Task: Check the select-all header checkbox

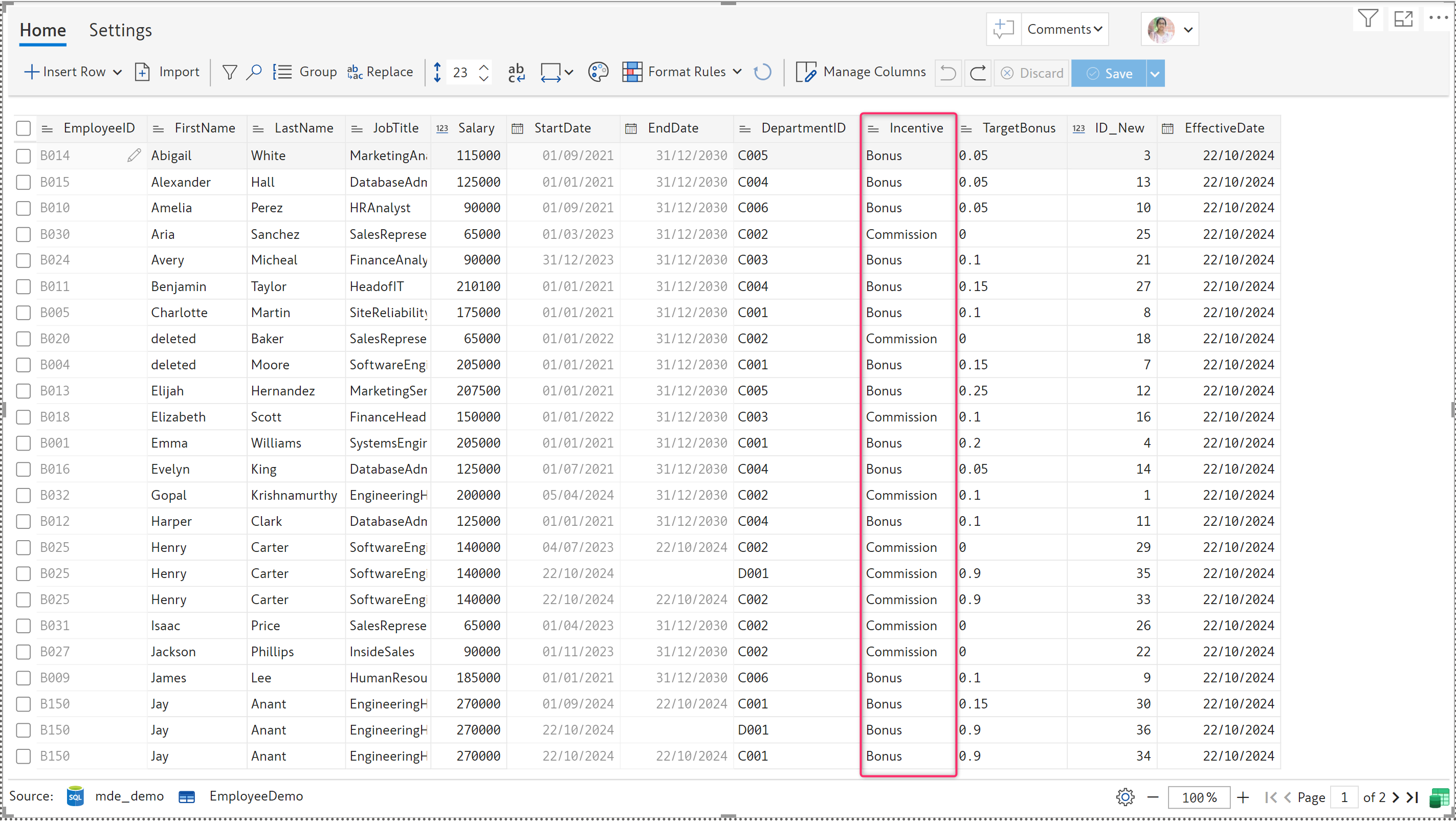Action: tap(23, 128)
